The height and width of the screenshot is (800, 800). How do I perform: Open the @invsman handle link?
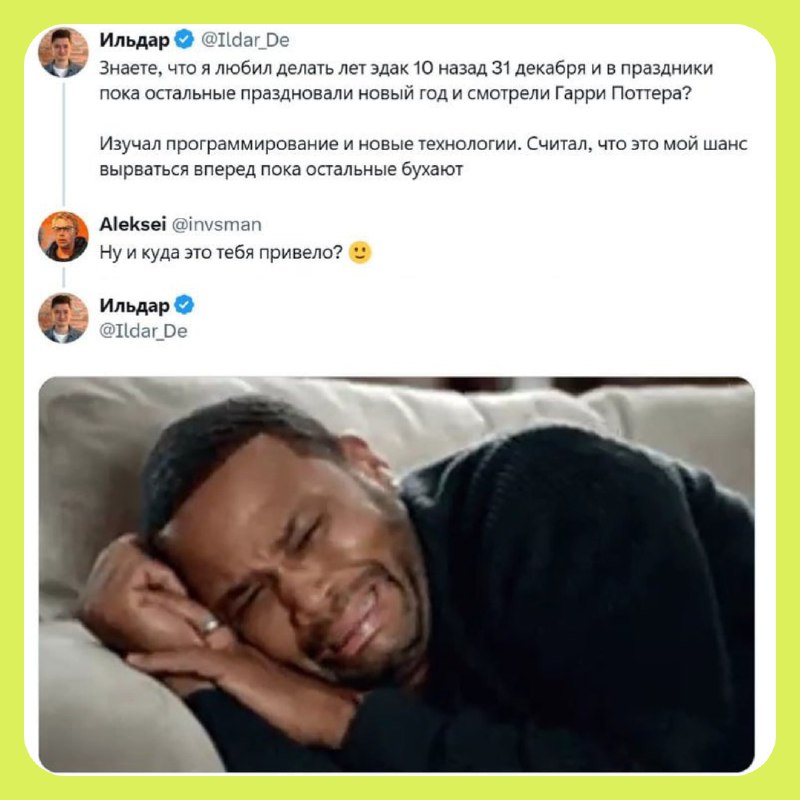[217, 224]
